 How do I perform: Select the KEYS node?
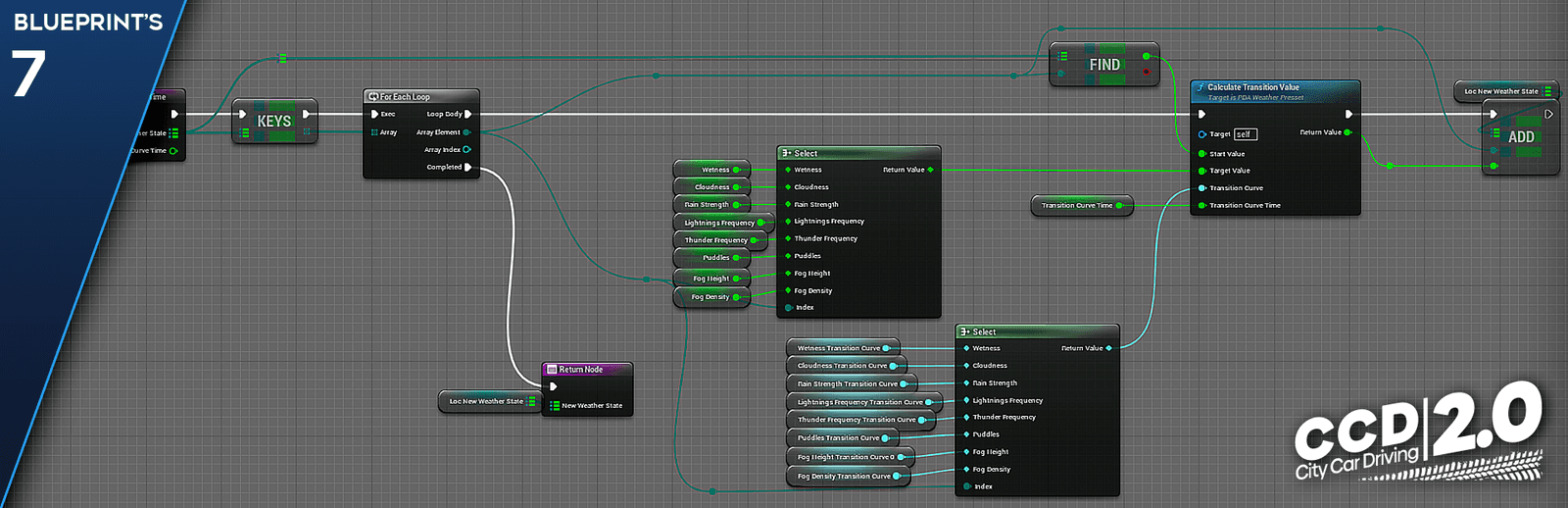[274, 122]
